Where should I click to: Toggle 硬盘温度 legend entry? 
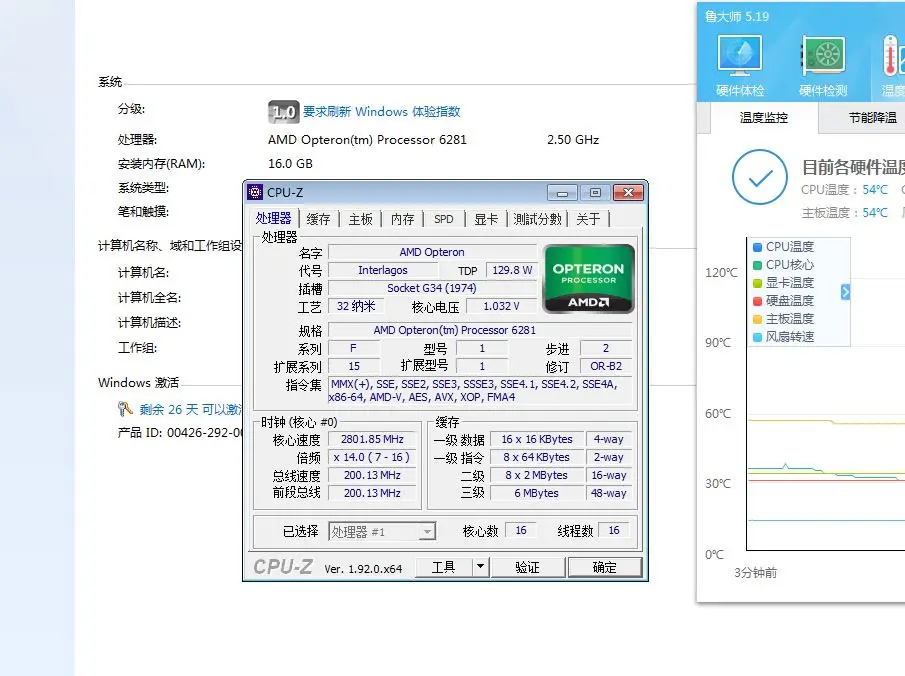point(784,300)
